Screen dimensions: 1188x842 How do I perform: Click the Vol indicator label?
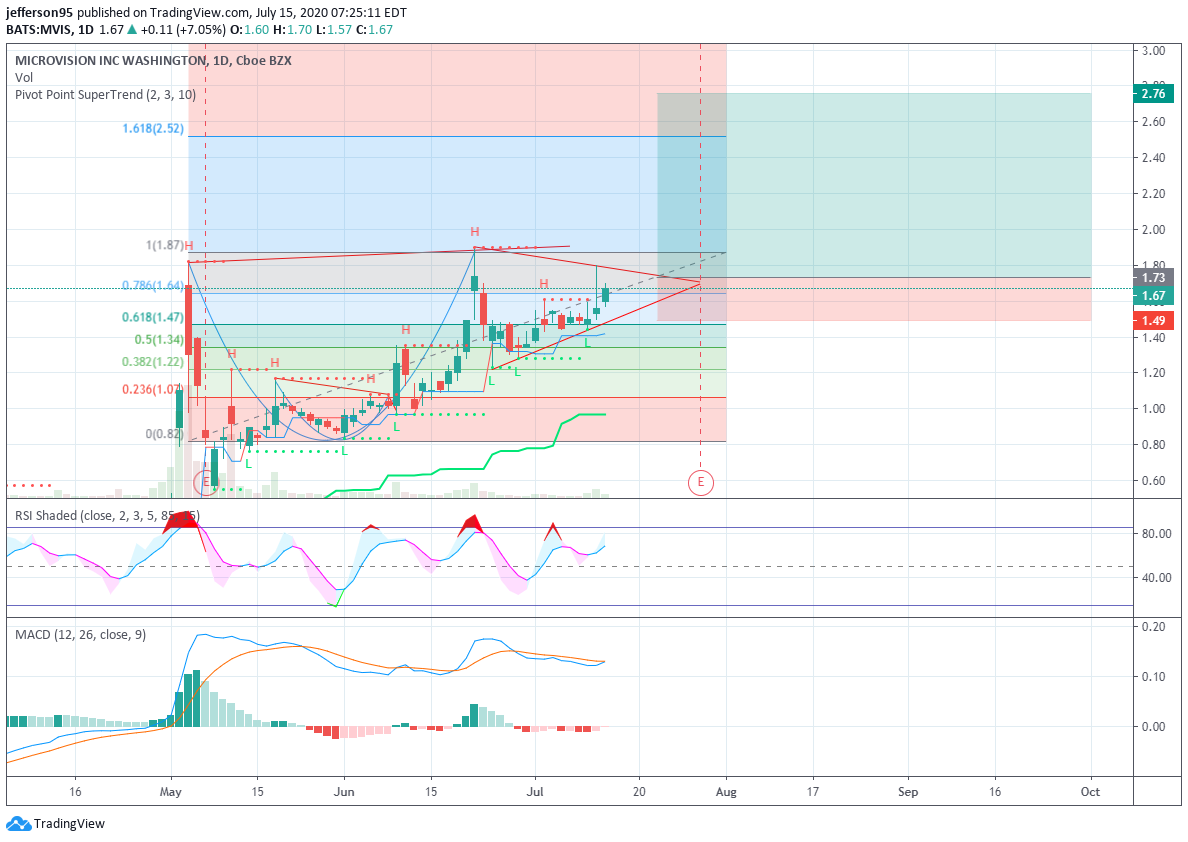coord(24,77)
